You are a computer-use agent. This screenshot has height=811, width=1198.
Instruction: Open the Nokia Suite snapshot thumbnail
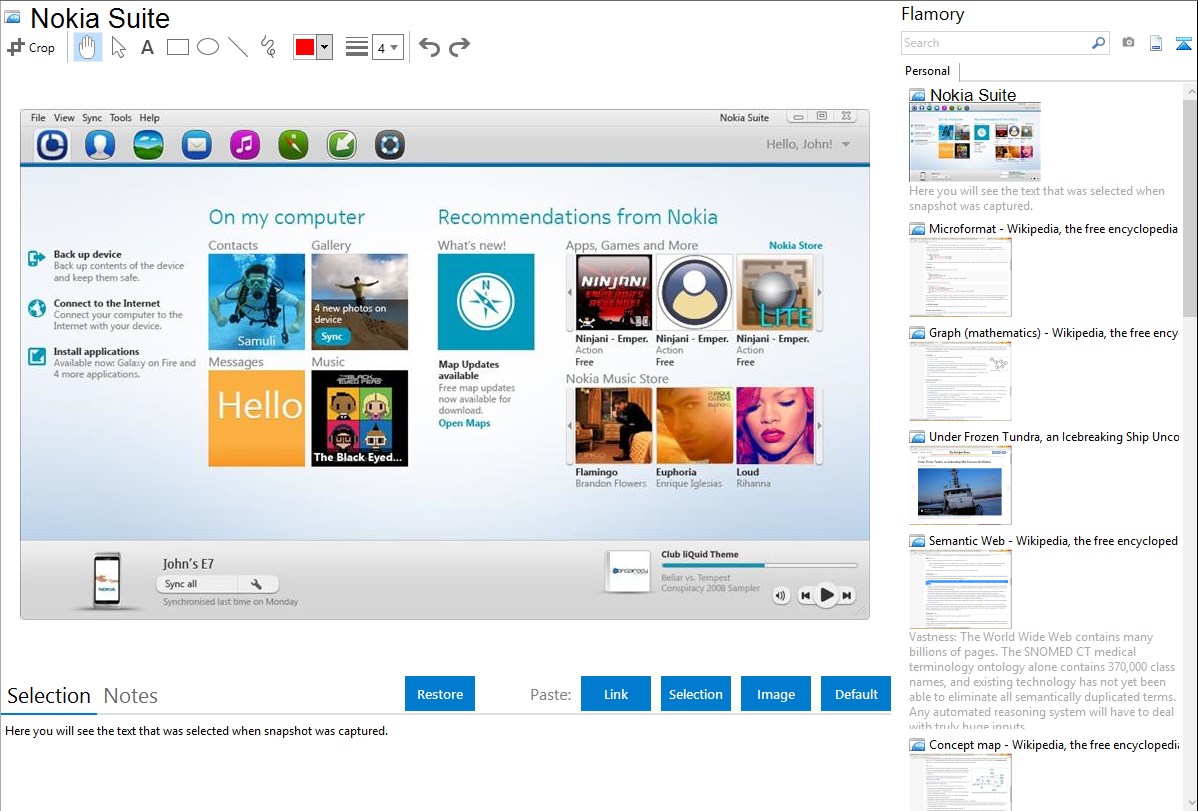pyautogui.click(x=974, y=141)
